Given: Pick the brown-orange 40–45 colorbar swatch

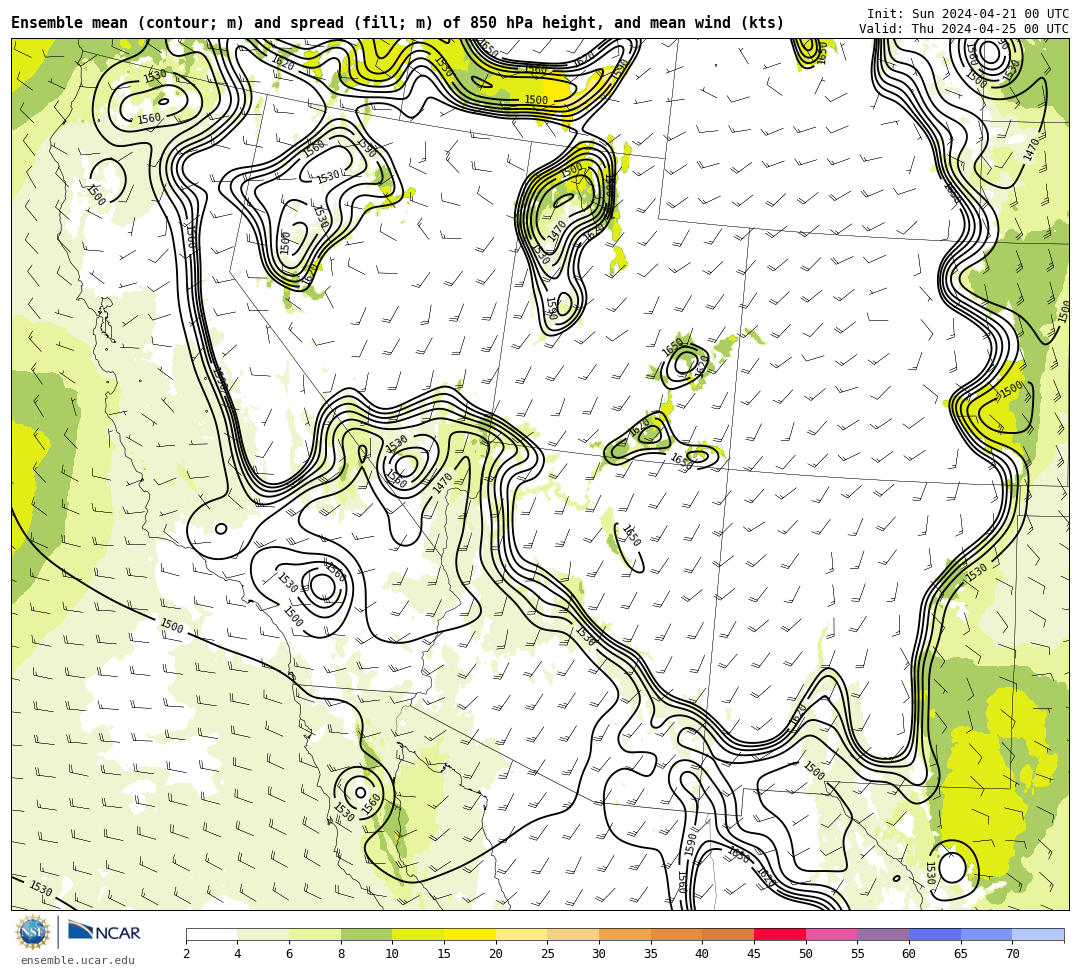Looking at the screenshot, I should click(728, 934).
